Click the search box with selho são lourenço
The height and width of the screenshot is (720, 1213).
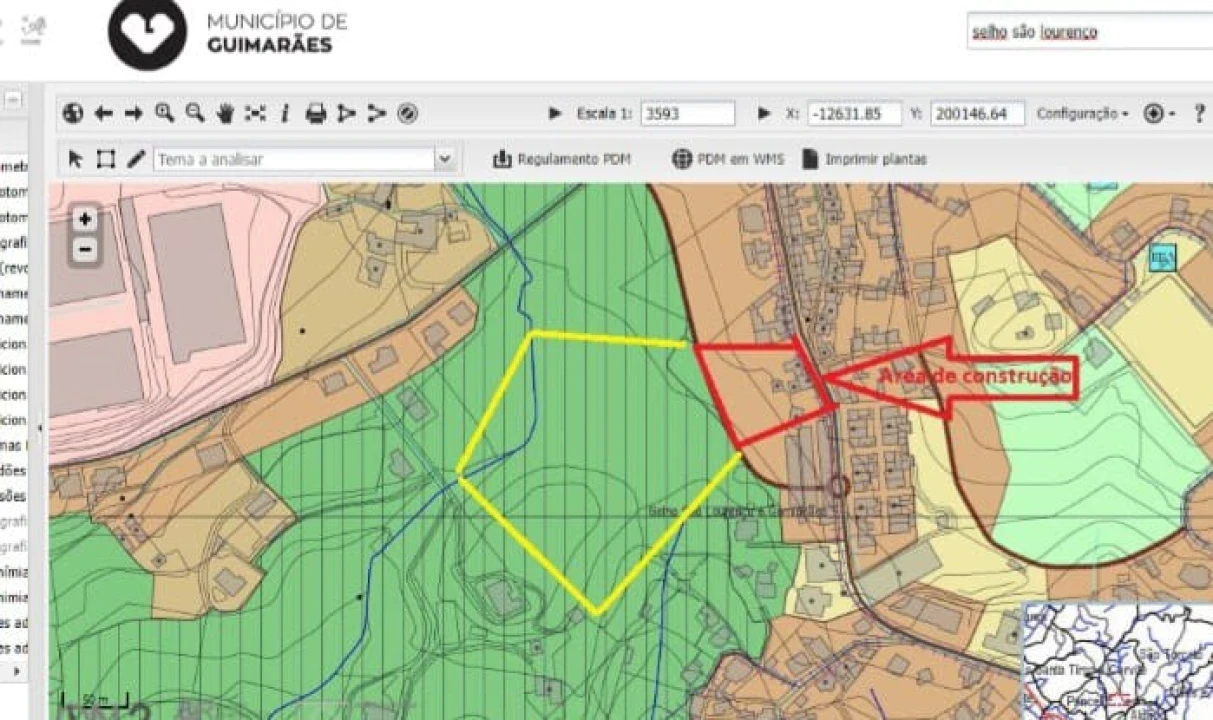tap(1088, 32)
